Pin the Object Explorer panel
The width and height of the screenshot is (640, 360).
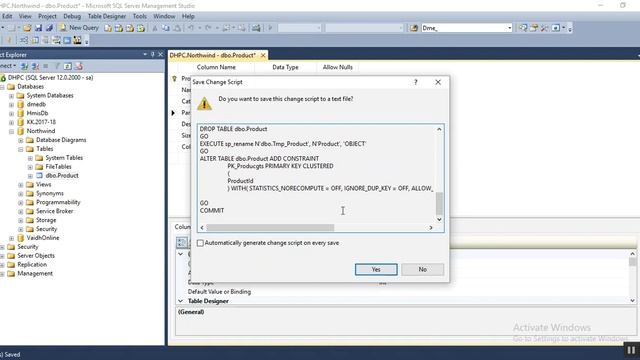pyautogui.click(x=153, y=54)
